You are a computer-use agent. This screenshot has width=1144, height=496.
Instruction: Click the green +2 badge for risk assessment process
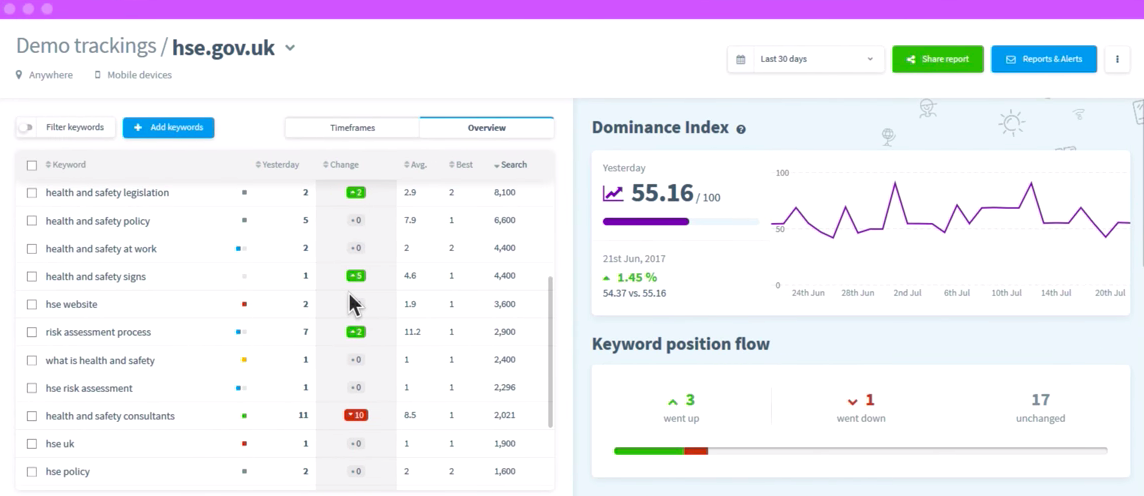pos(356,332)
